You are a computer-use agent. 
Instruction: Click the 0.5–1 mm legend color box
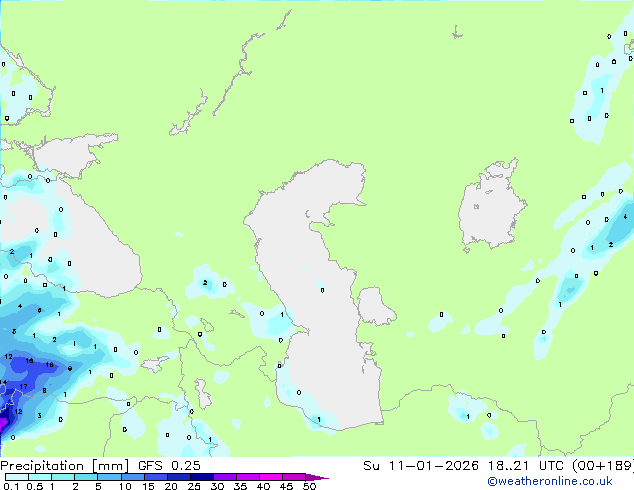40,477
